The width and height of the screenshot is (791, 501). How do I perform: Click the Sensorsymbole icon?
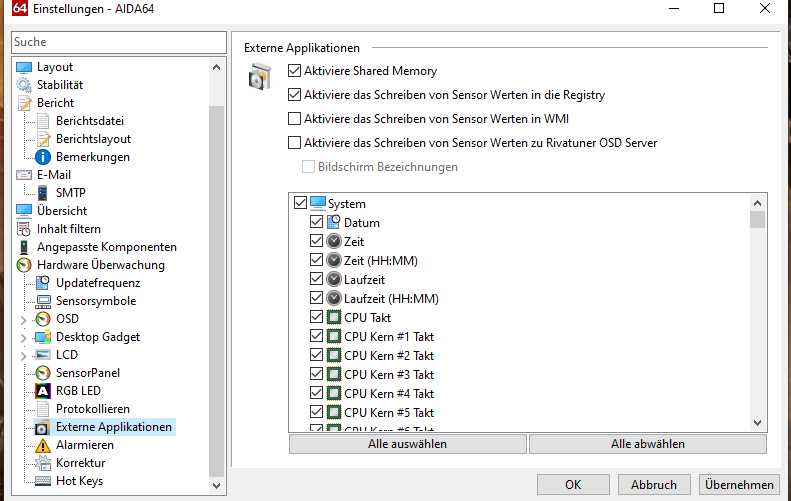coord(43,301)
